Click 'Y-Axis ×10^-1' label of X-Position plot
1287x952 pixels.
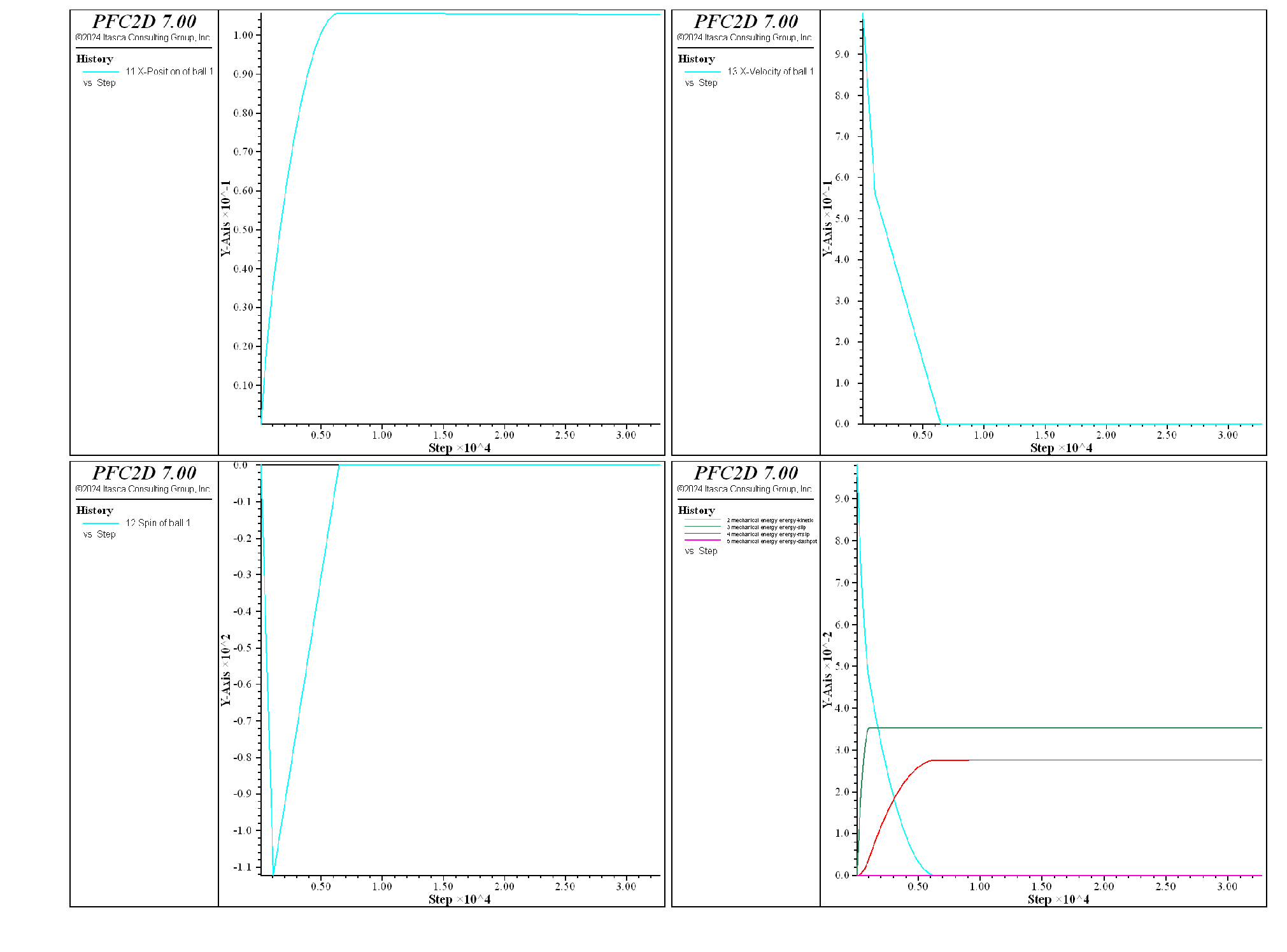[225, 218]
